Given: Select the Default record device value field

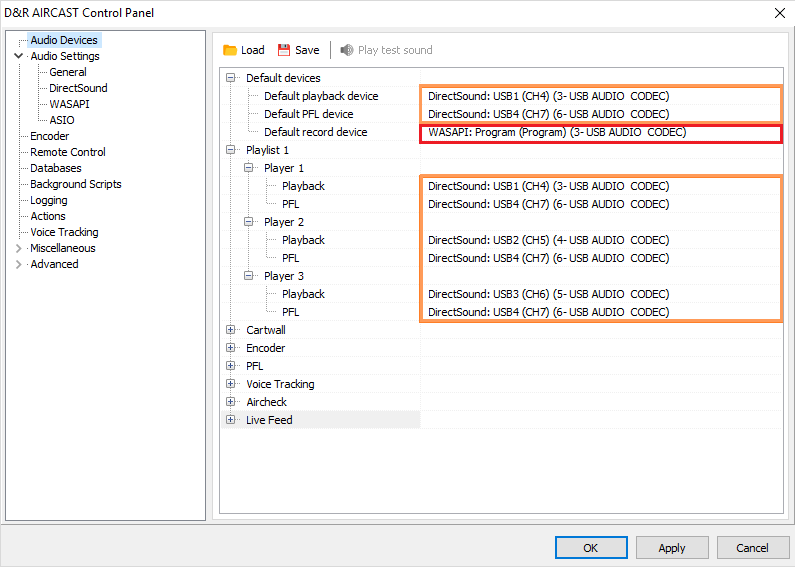Looking at the screenshot, I should point(600,133).
